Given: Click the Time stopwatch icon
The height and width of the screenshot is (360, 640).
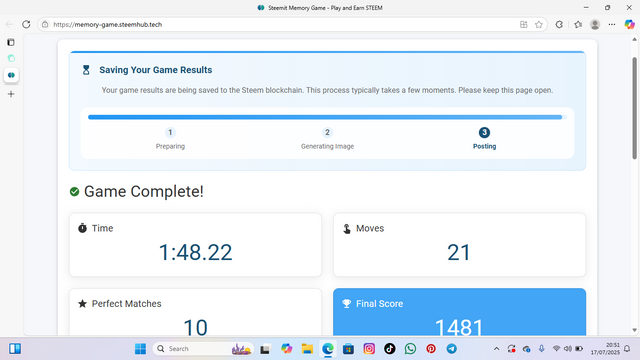Looking at the screenshot, I should point(82,228).
